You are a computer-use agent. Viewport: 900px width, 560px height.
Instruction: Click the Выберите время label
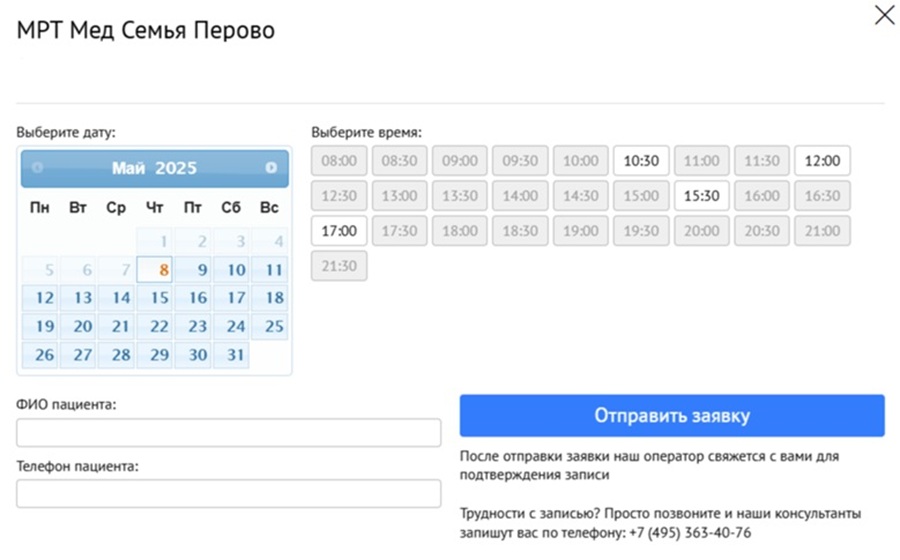[366, 133]
